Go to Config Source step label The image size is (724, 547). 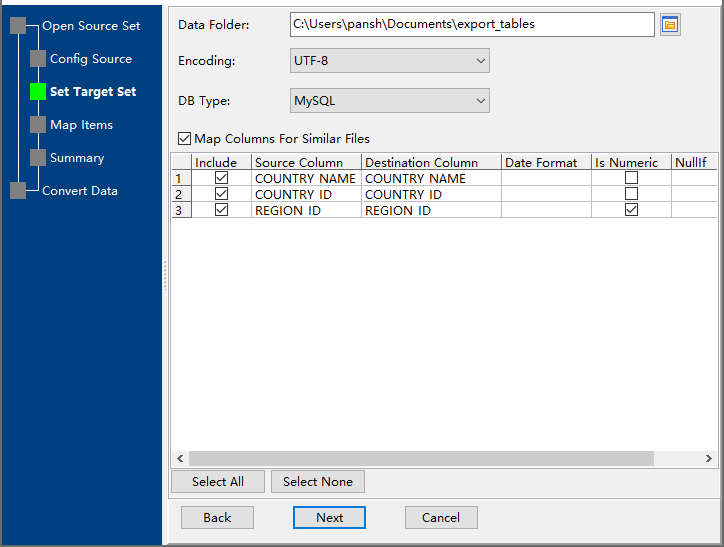(x=91, y=59)
